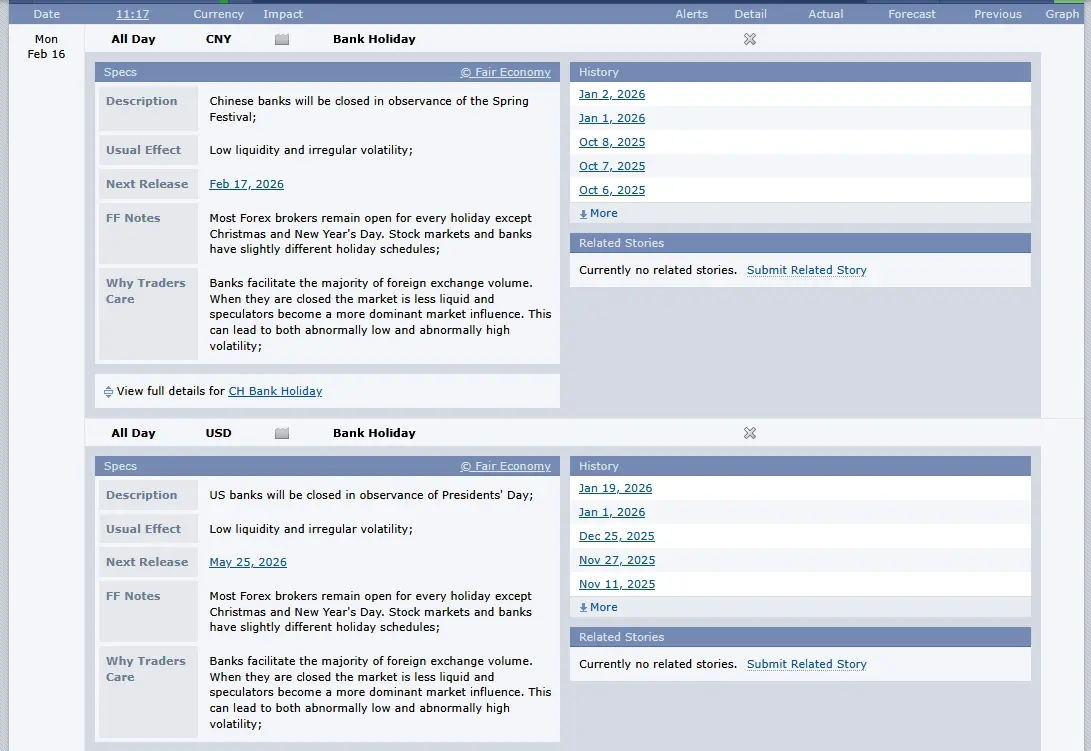
Task: Open Dec 25, 2025 history entry
Action: click(x=616, y=537)
